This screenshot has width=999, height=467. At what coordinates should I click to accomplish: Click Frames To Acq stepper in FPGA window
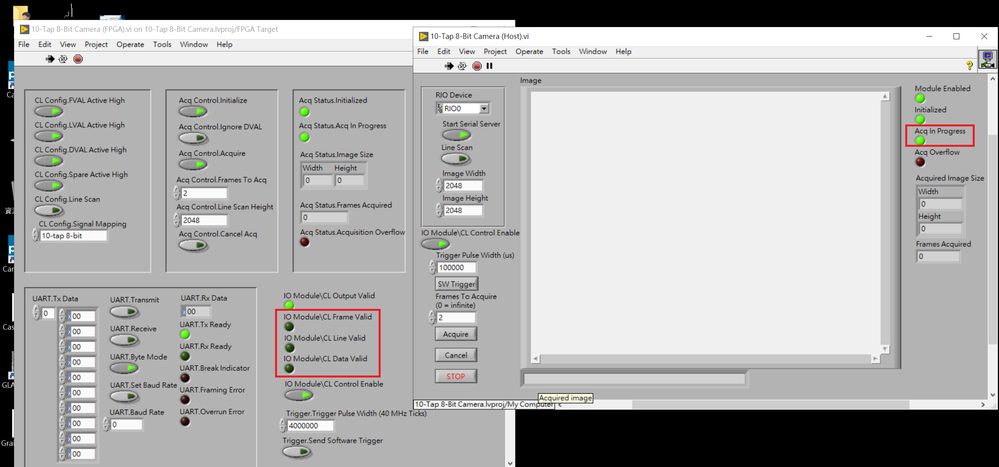(176, 193)
